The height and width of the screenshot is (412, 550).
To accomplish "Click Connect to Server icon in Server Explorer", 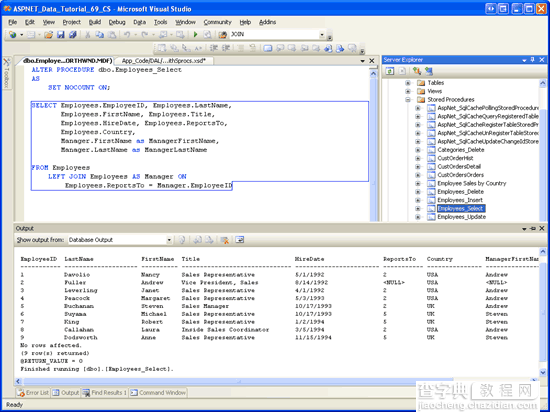I will pyautogui.click(x=428, y=71).
